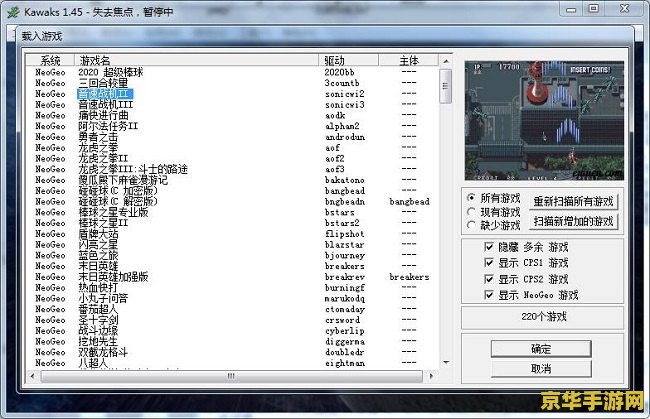Screen dimensions: 650x419
Task: Select the game 龙虎之拳III:斗士的路途
Action: [x=133, y=169]
